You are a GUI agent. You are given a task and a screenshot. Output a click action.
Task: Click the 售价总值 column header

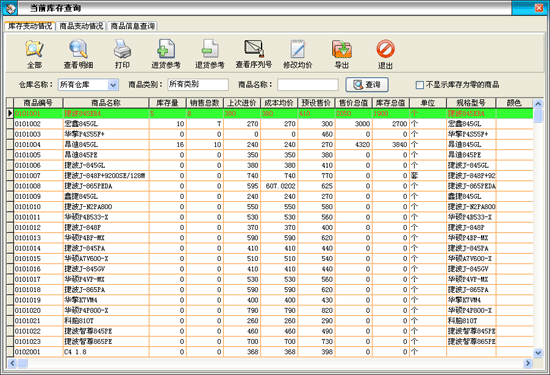[353, 103]
